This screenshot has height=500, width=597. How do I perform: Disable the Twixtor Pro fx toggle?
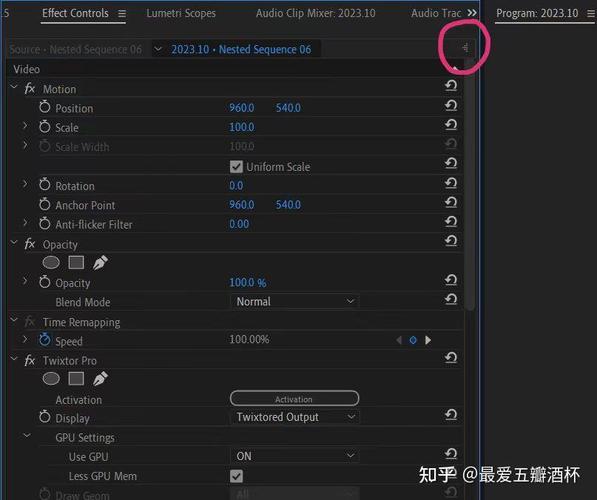point(30,360)
